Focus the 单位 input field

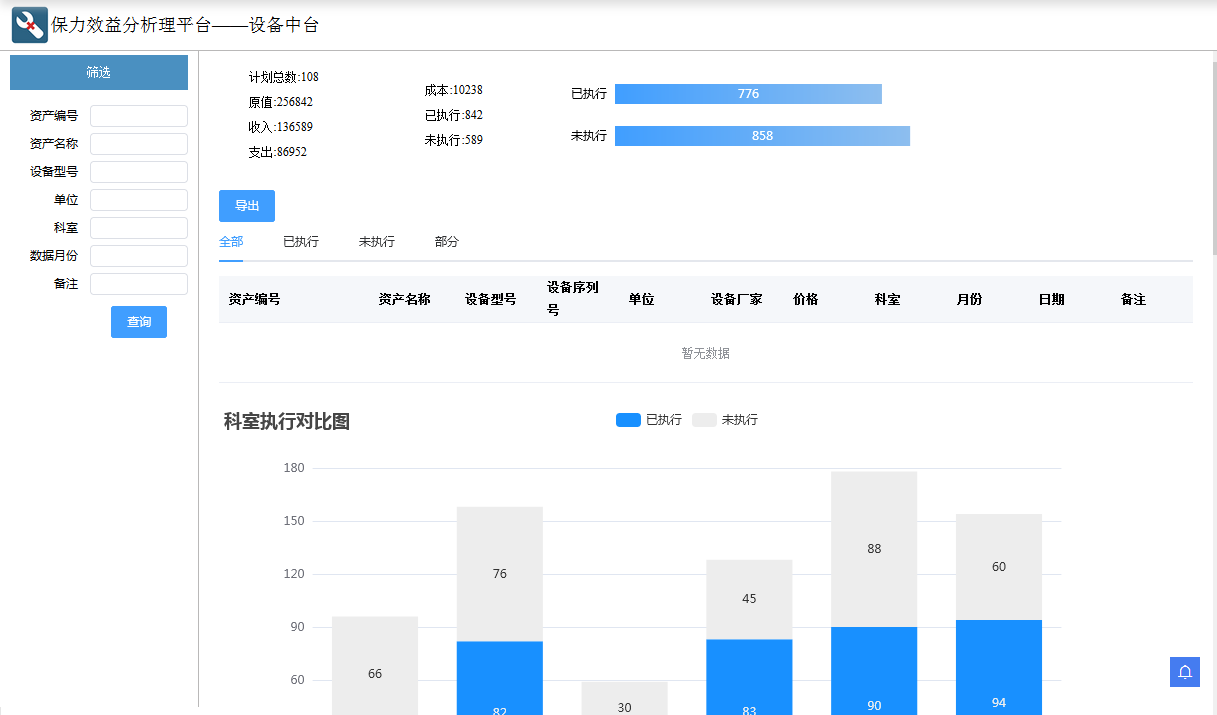pyautogui.click(x=139, y=200)
